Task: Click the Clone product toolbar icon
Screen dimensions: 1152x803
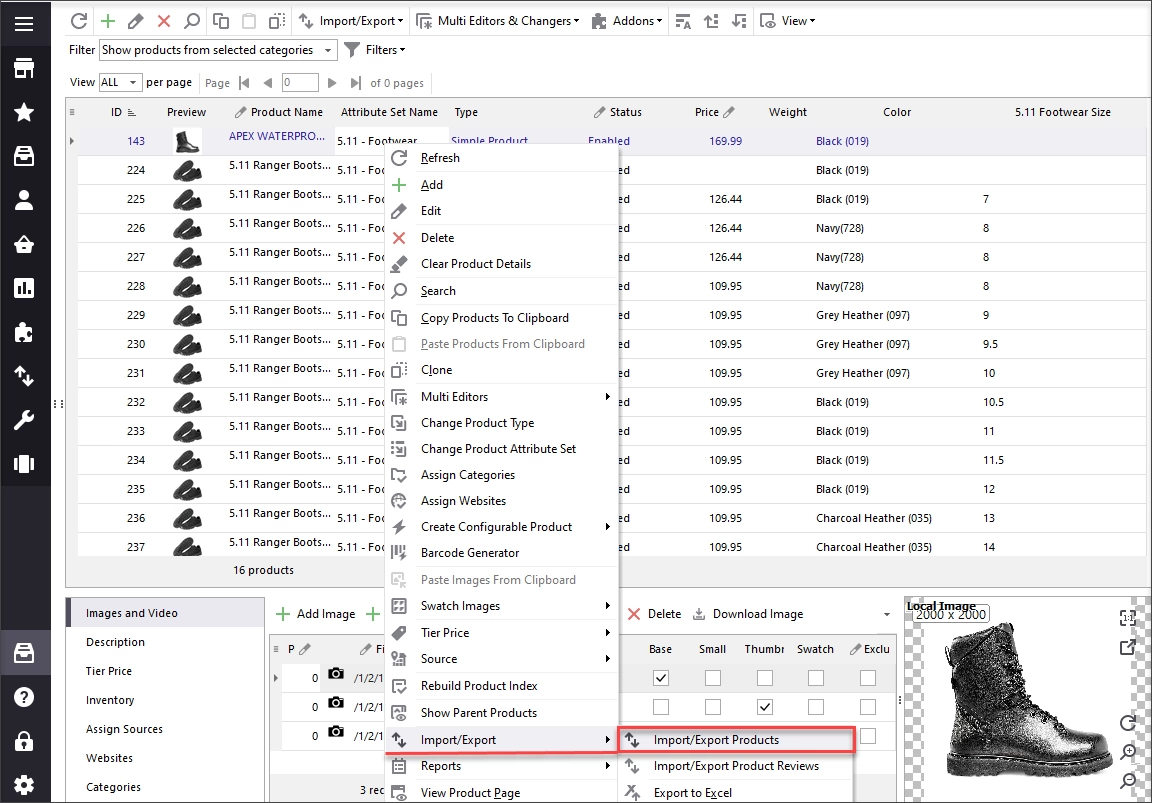Action: click(277, 21)
